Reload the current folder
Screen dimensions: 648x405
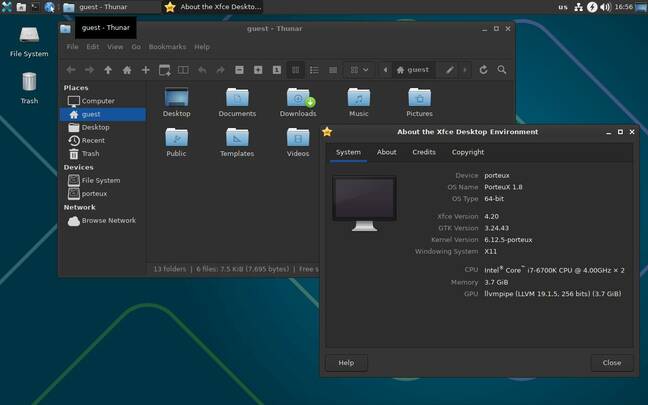click(483, 70)
